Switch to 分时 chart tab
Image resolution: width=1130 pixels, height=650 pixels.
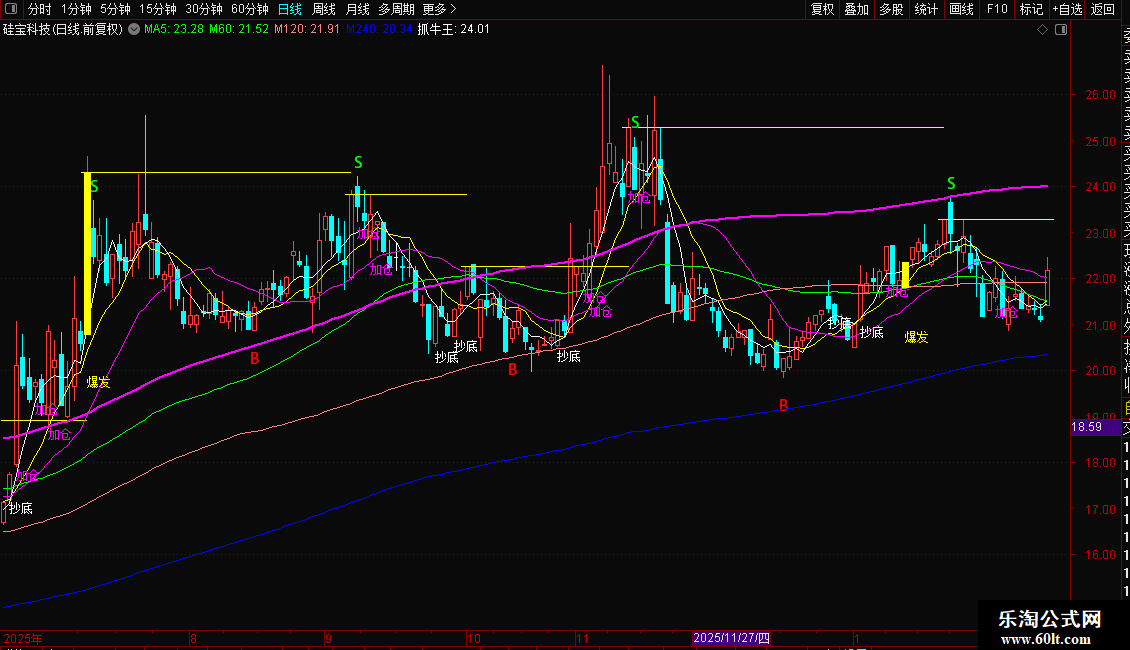coord(40,9)
